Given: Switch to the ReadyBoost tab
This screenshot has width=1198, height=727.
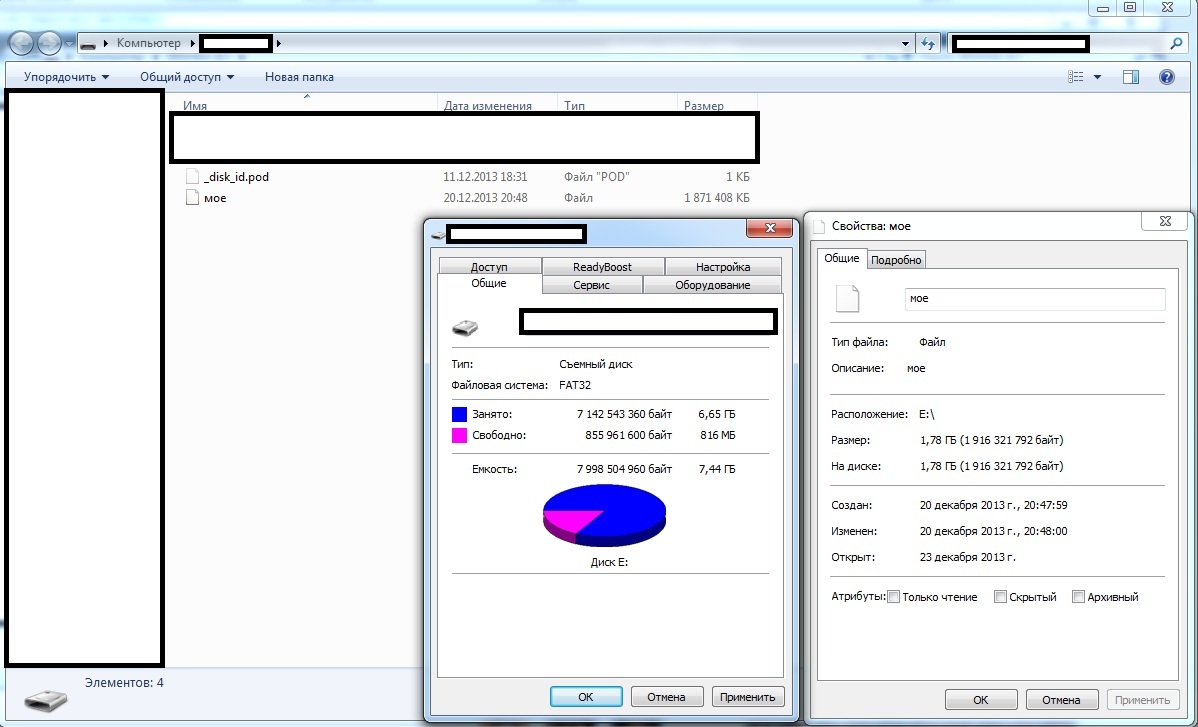Looking at the screenshot, I should [603, 267].
